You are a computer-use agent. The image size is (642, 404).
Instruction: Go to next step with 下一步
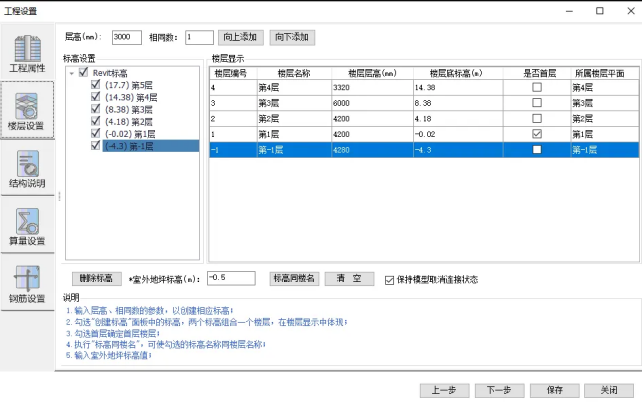[x=493, y=389]
